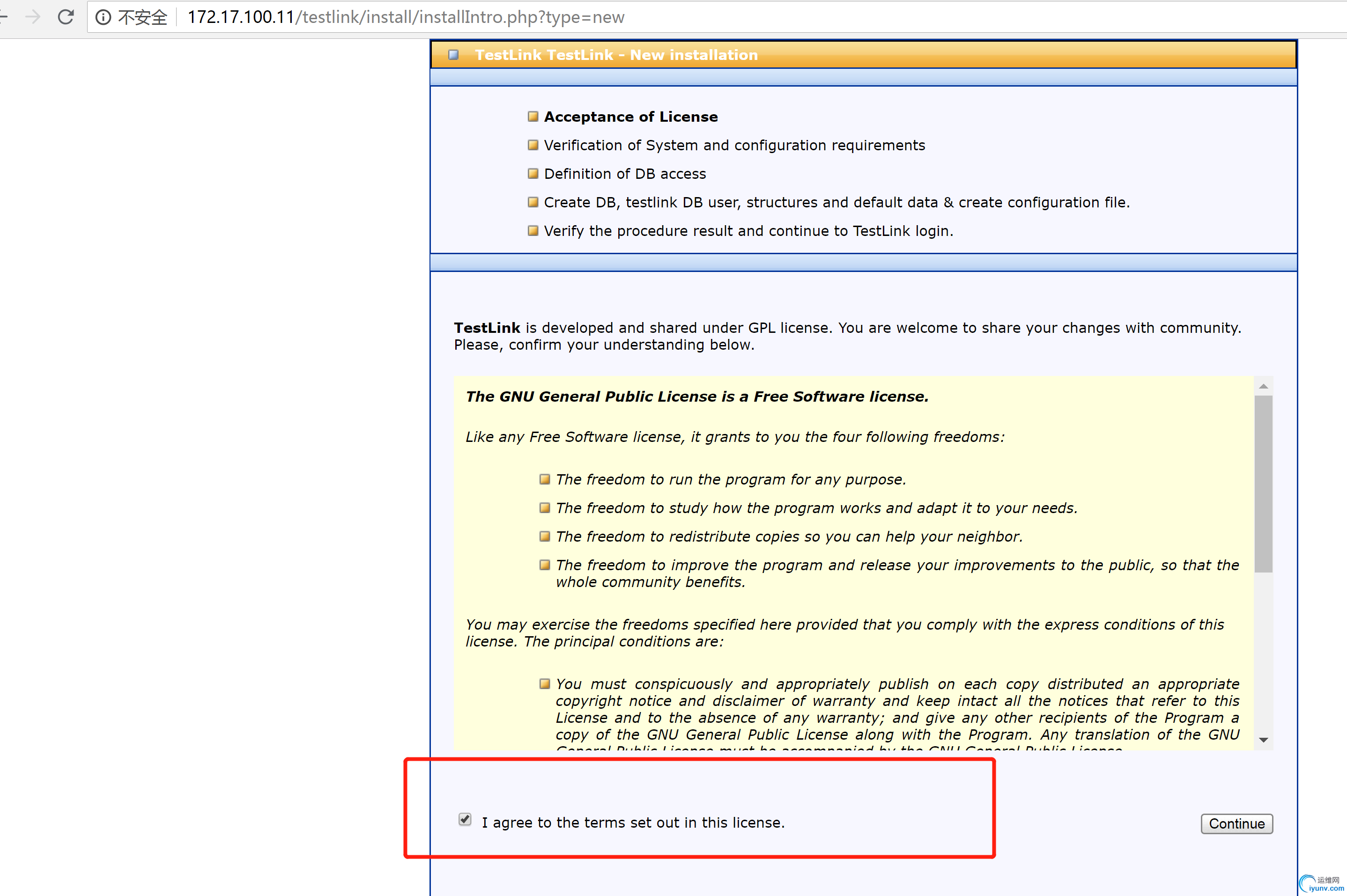Click "Verification of System and configuration requirements" text
Viewport: 1347px width, 896px height.
click(x=734, y=145)
